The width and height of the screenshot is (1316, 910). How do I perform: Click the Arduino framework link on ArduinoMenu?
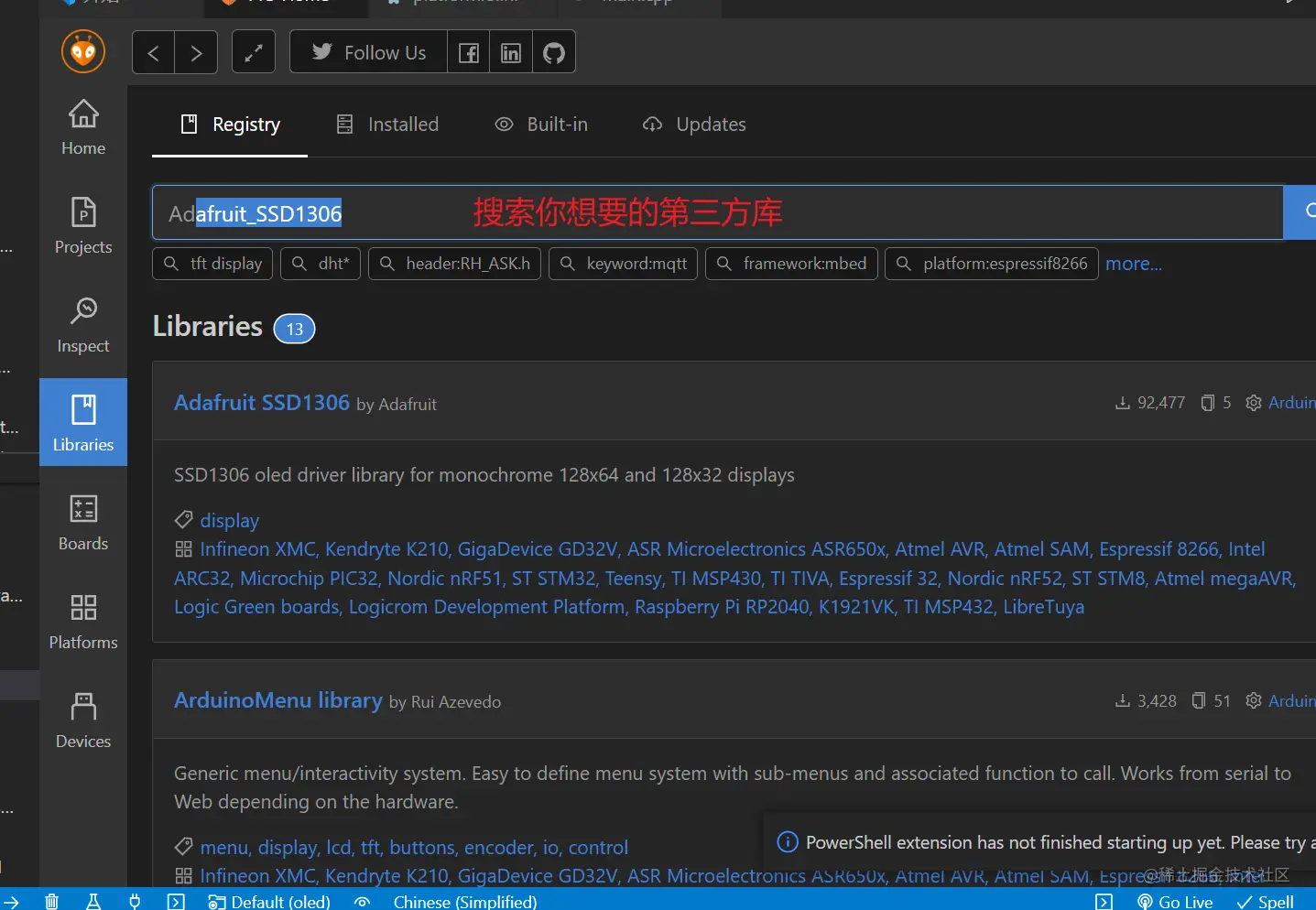tap(1291, 701)
